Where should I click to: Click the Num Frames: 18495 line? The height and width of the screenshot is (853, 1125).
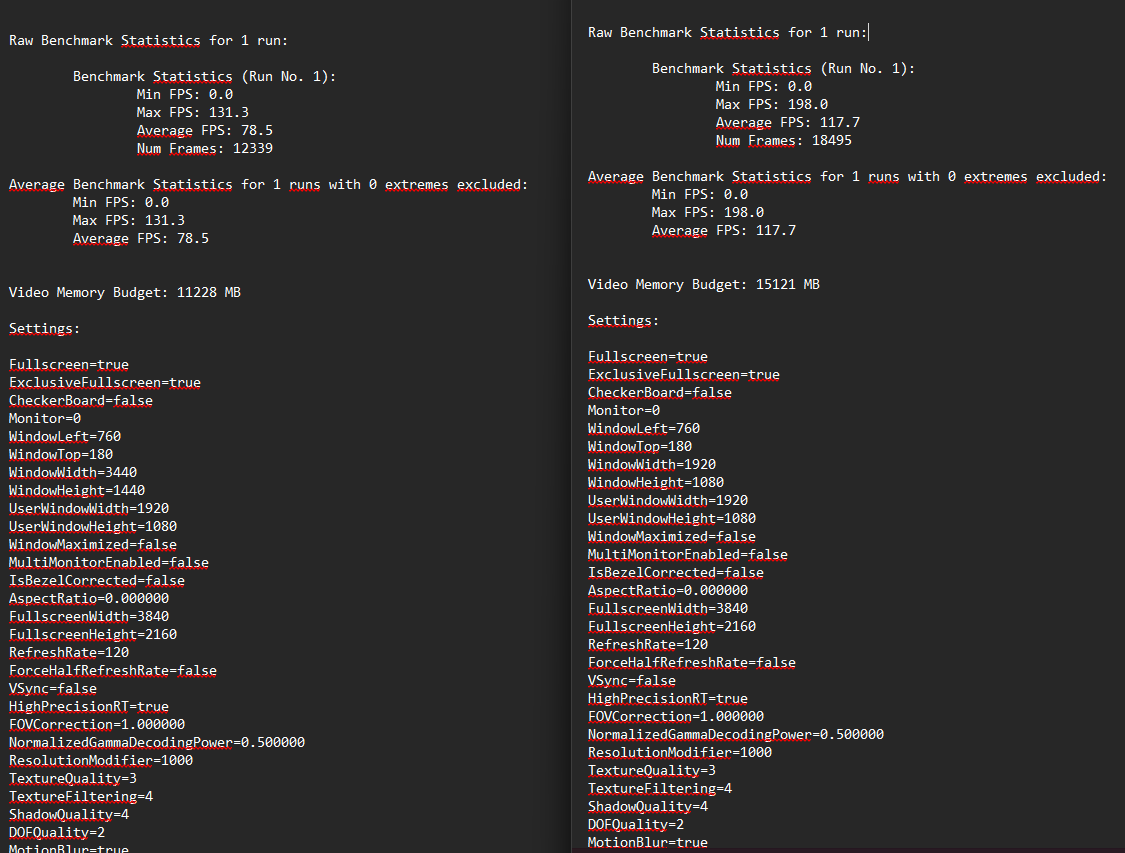[x=784, y=141]
